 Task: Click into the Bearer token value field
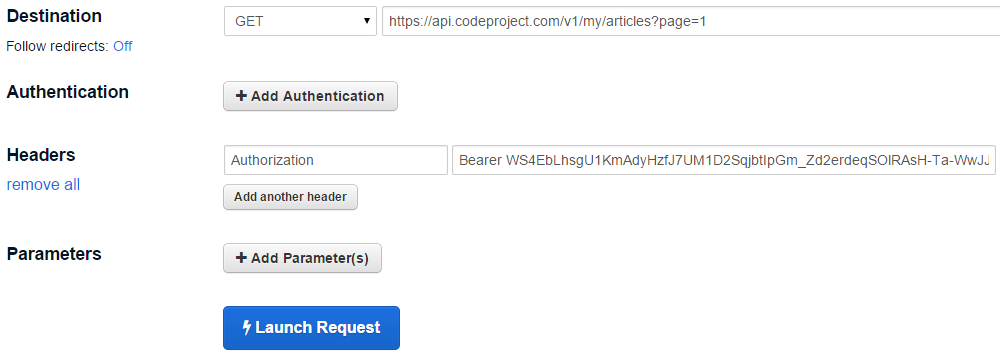pos(724,160)
